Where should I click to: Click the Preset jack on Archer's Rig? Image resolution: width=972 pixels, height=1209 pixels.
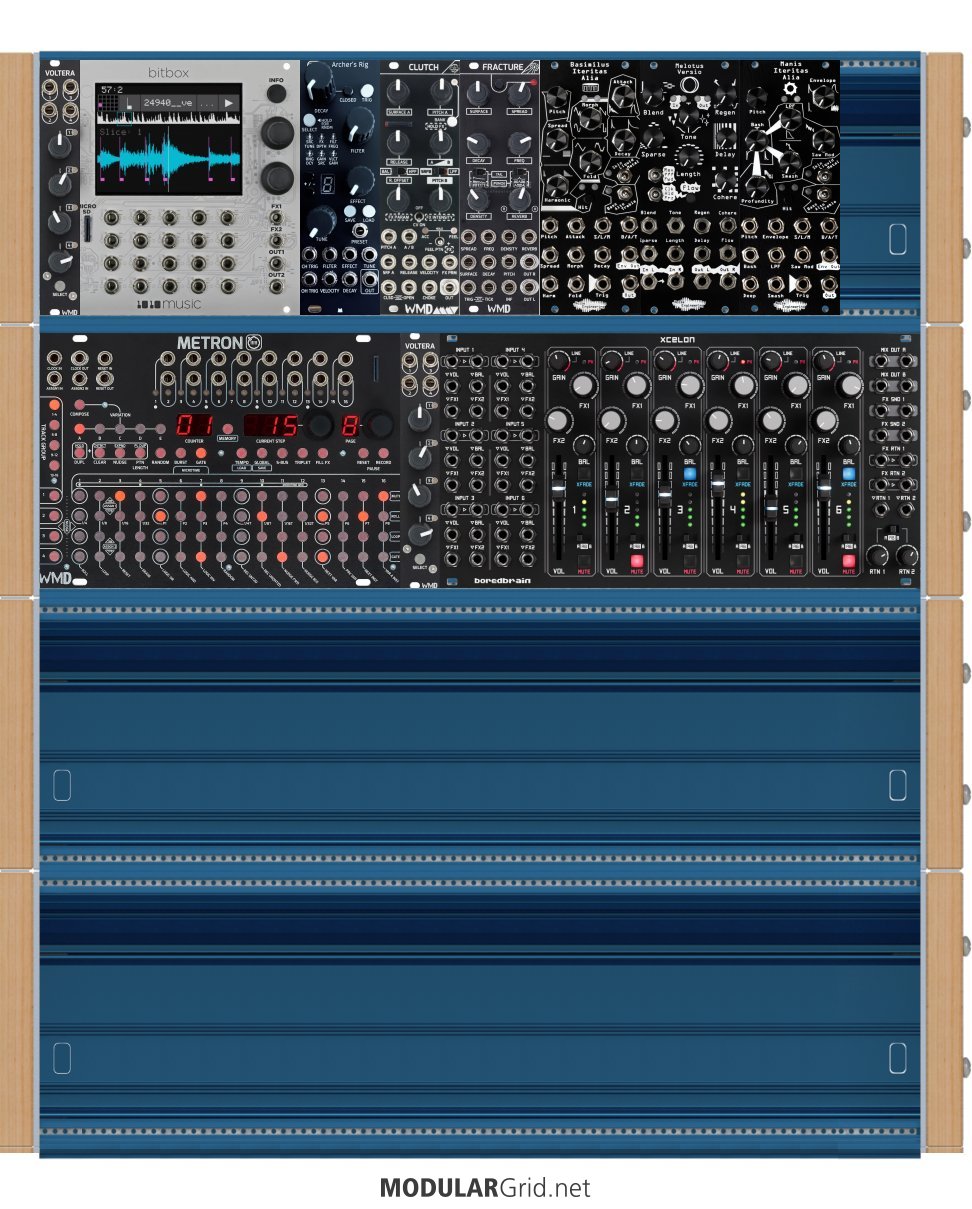click(360, 231)
